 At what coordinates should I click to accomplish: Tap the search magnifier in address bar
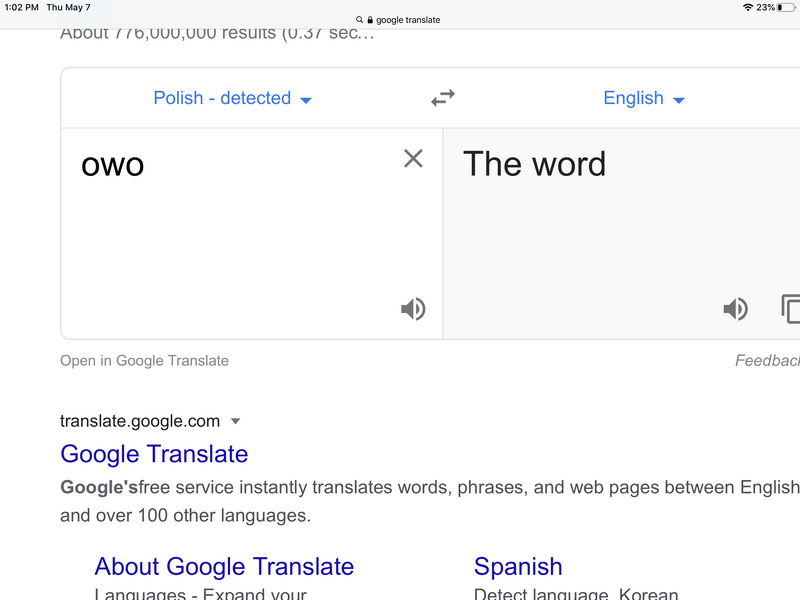tap(360, 20)
